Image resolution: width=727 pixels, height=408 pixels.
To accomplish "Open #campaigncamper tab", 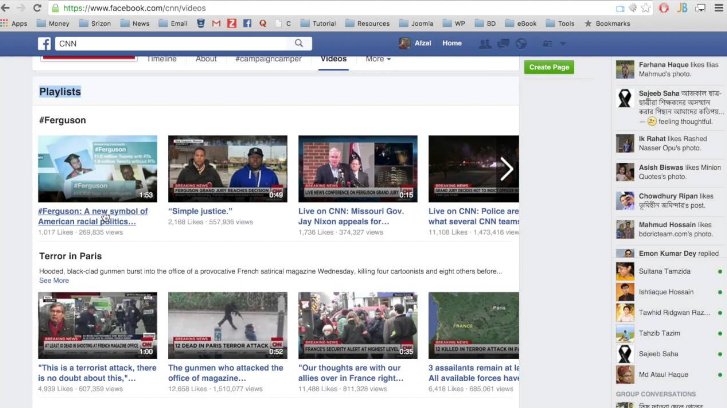I will point(268,59).
